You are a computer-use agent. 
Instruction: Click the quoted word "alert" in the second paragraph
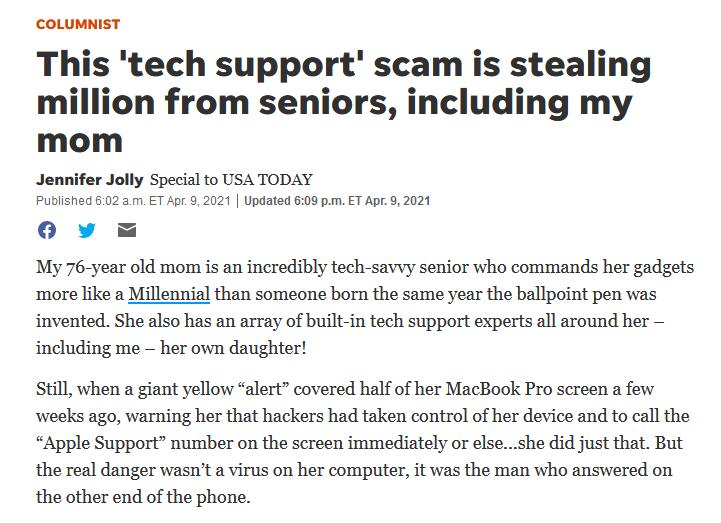pos(263,389)
